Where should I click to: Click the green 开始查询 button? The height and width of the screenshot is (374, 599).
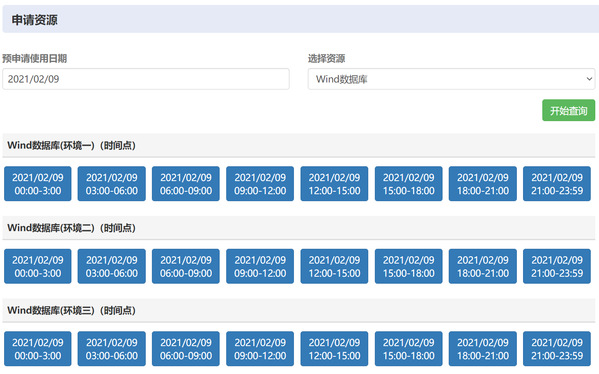(568, 110)
